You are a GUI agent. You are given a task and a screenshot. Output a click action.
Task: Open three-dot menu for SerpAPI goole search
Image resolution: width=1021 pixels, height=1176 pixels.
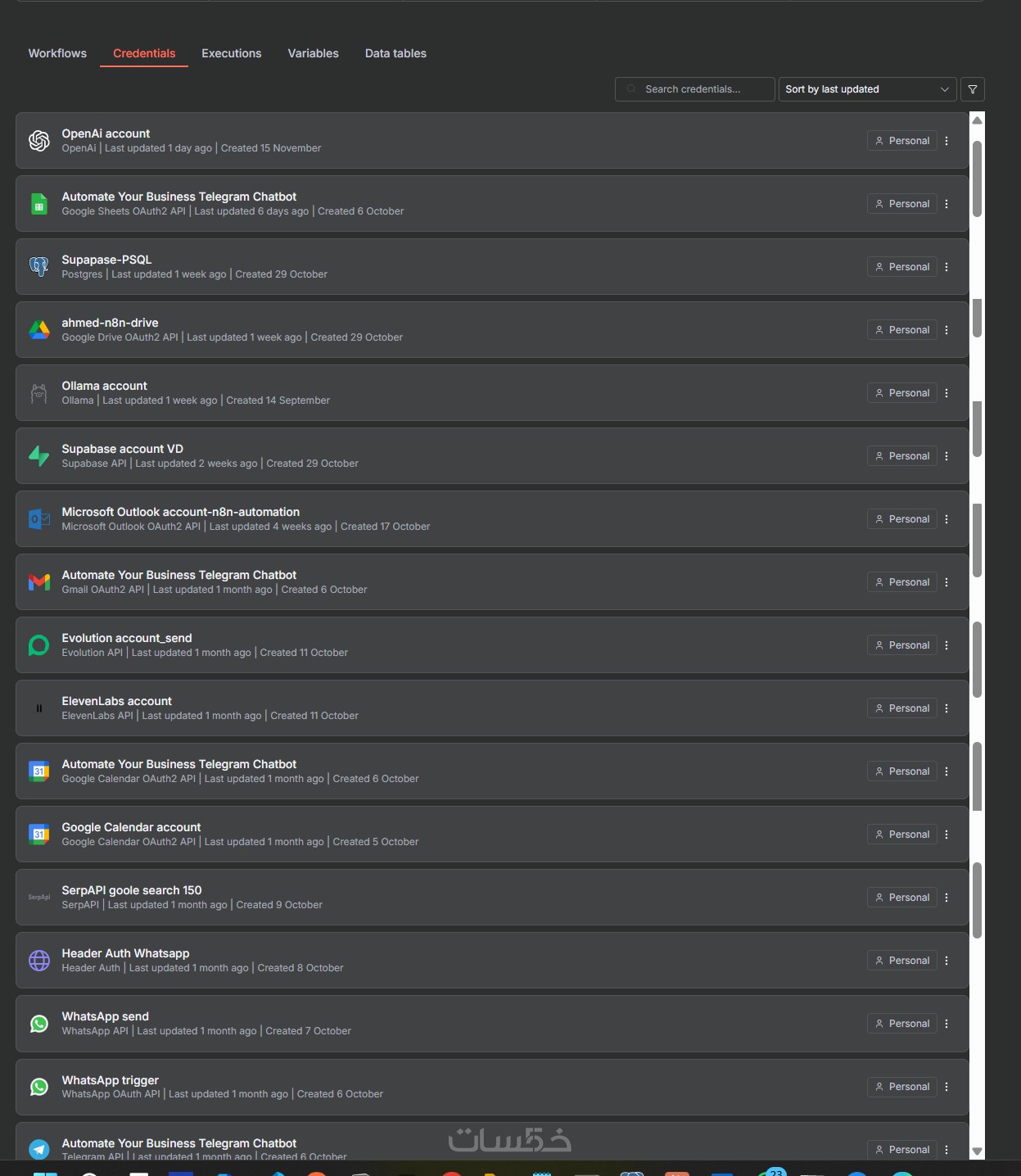pyautogui.click(x=946, y=898)
